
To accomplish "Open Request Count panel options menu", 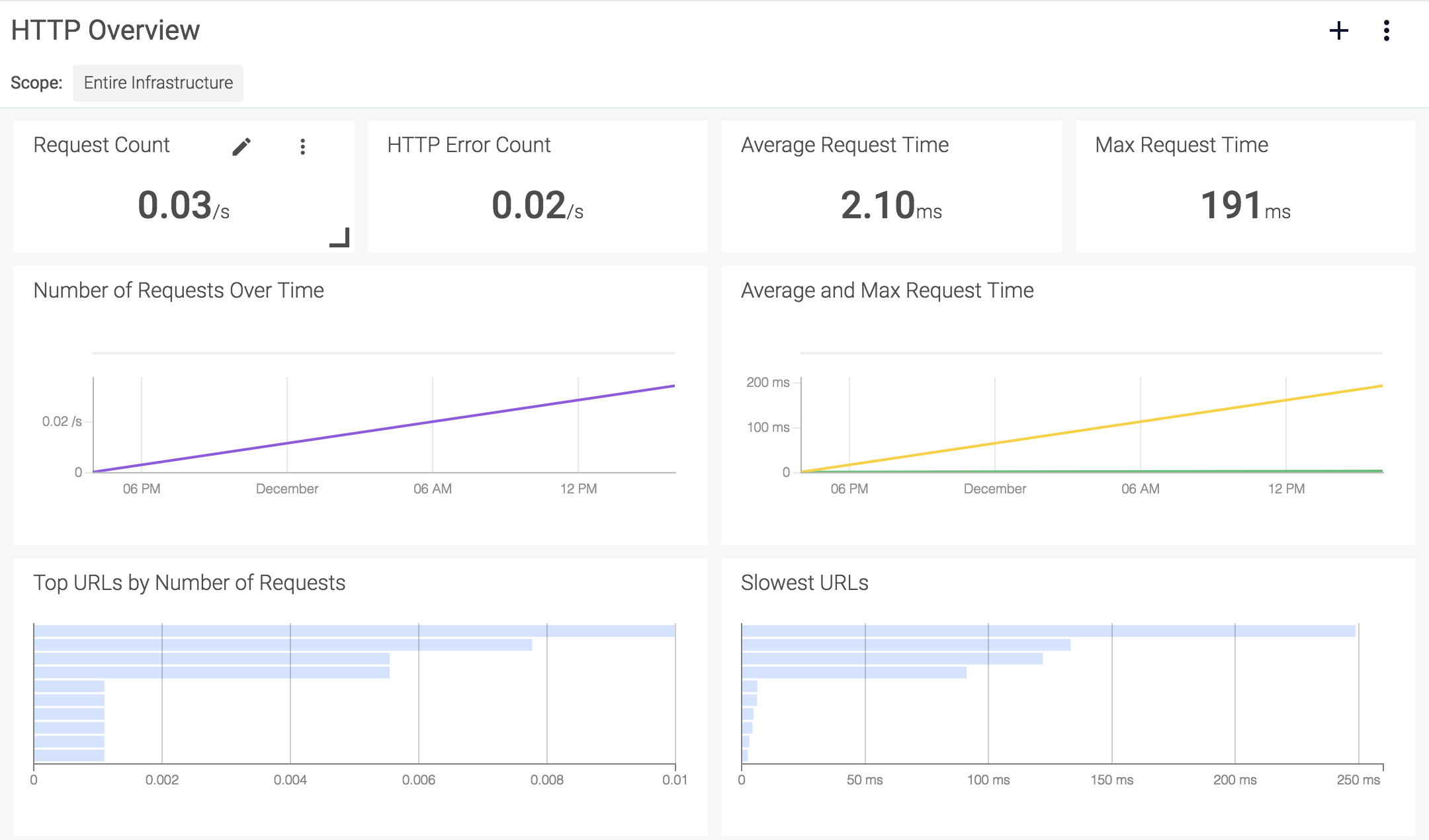I will pos(302,146).
